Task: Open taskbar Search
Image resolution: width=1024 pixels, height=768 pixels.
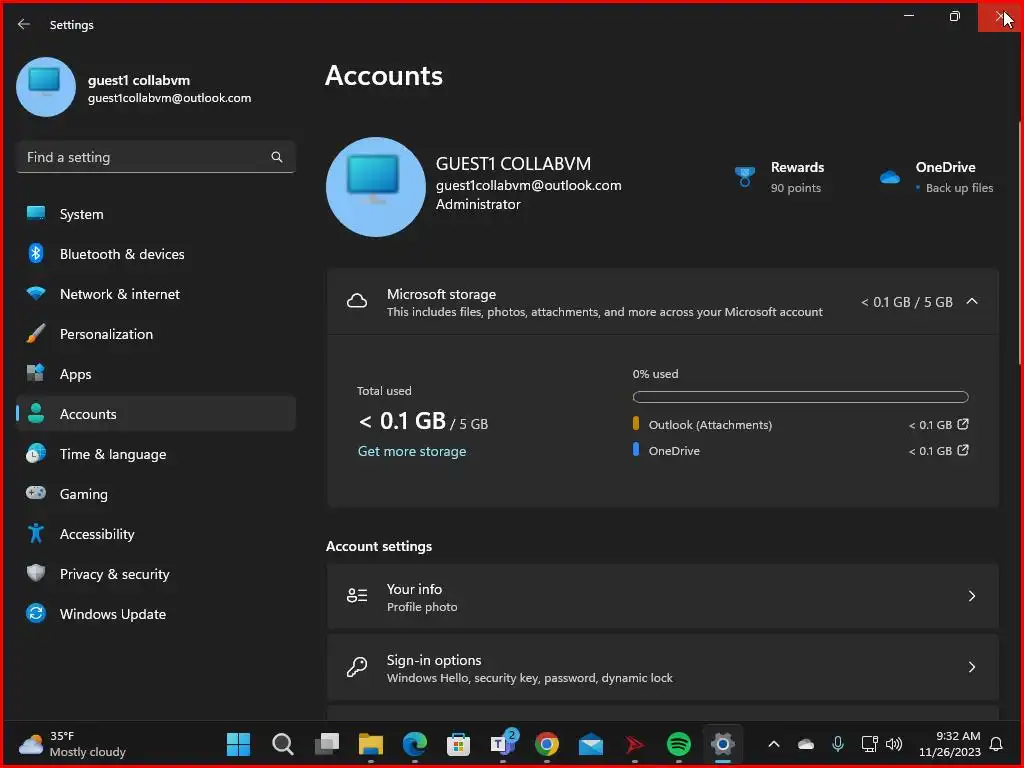Action: pyautogui.click(x=282, y=744)
